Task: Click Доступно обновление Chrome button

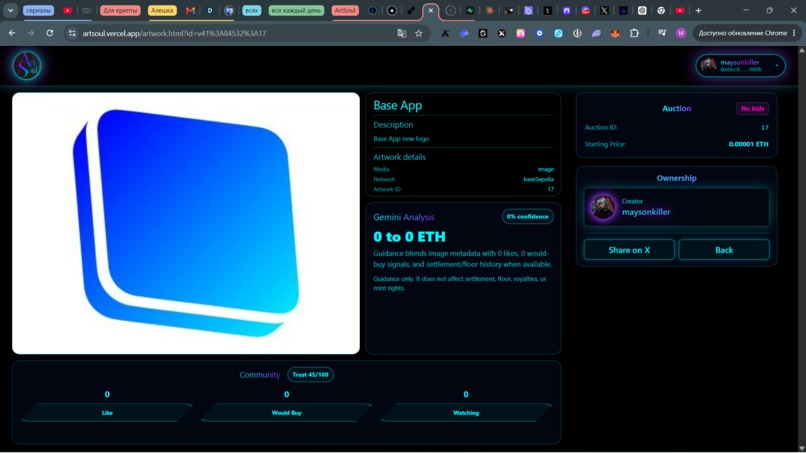Action: click(742, 33)
